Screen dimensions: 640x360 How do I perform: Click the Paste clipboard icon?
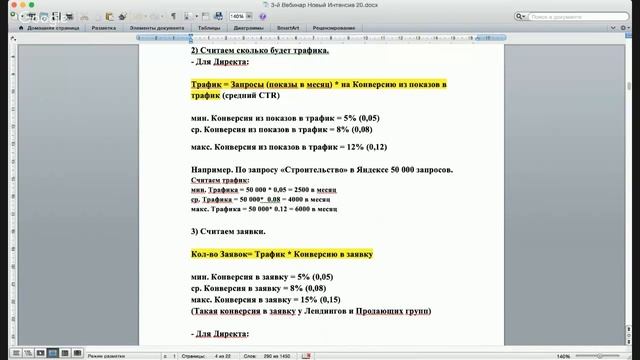[x=109, y=16]
